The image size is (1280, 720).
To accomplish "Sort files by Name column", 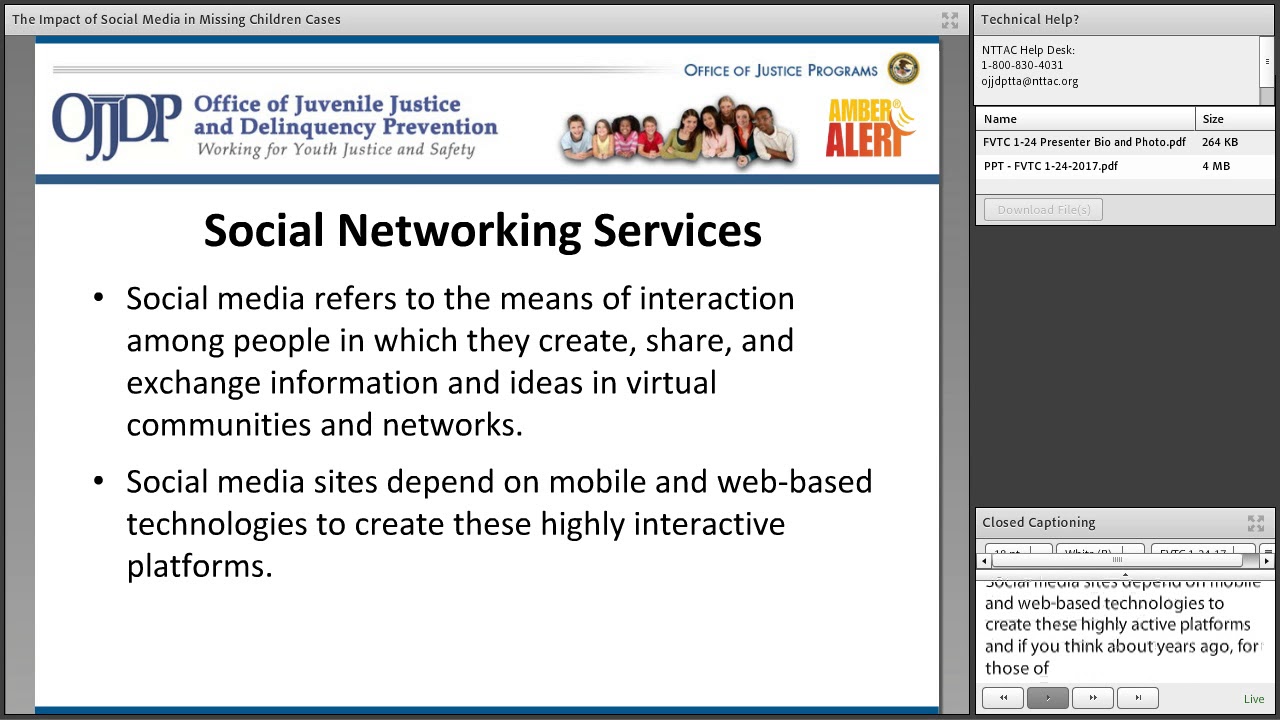I will (1085, 119).
